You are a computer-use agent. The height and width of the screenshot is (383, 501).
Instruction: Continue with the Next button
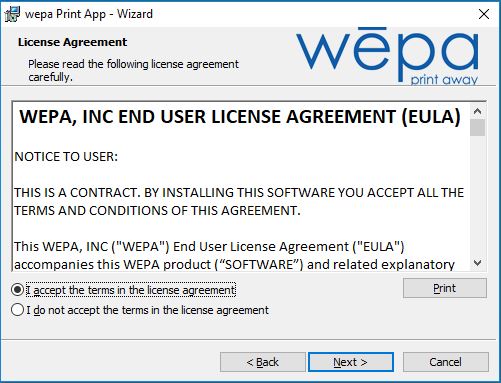point(351,362)
